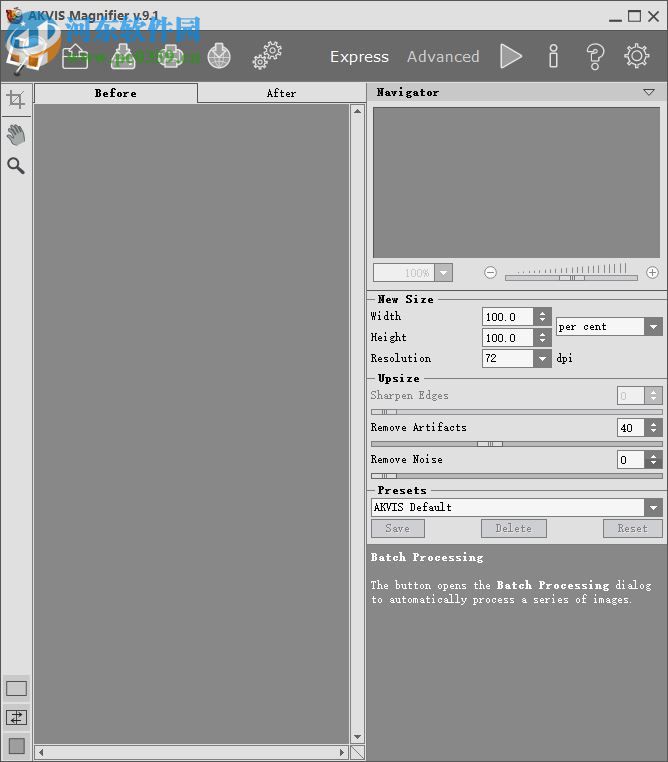Screen dimensions: 668x762
Task: Open the AKVIS Default presets dropdown
Action: coord(653,507)
